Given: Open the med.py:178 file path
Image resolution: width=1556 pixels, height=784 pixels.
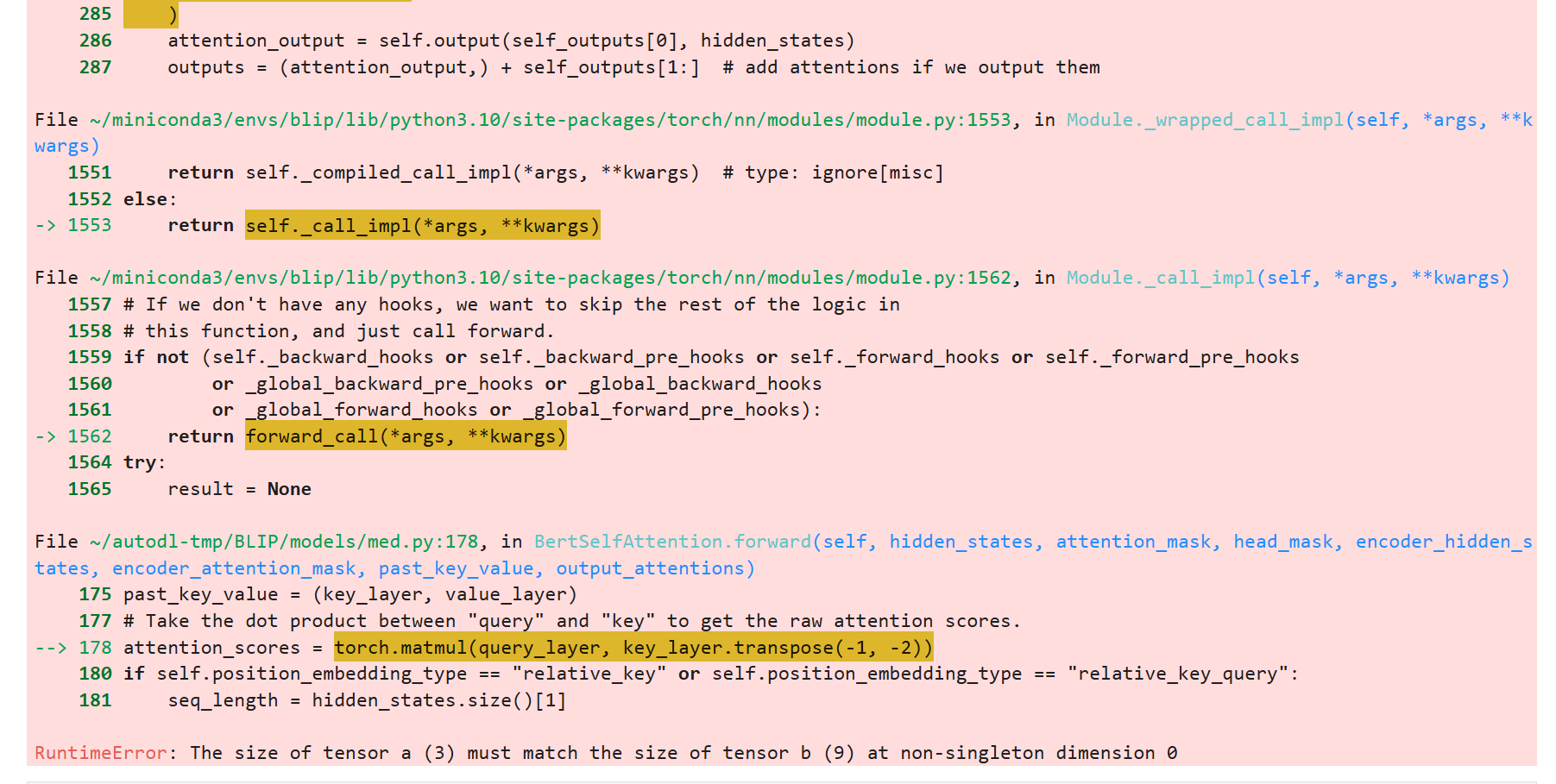Looking at the screenshot, I should point(284,542).
